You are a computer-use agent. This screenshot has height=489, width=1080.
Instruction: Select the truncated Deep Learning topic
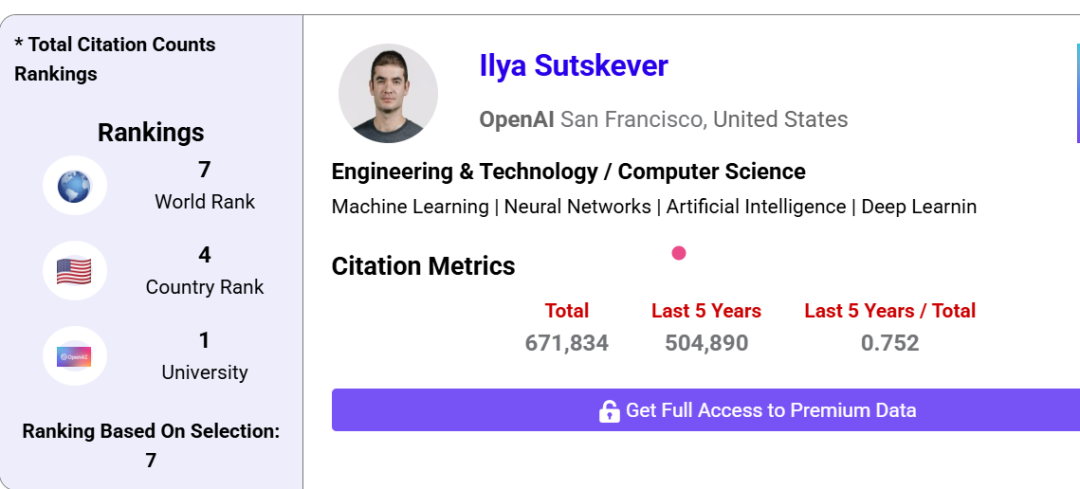tap(919, 207)
